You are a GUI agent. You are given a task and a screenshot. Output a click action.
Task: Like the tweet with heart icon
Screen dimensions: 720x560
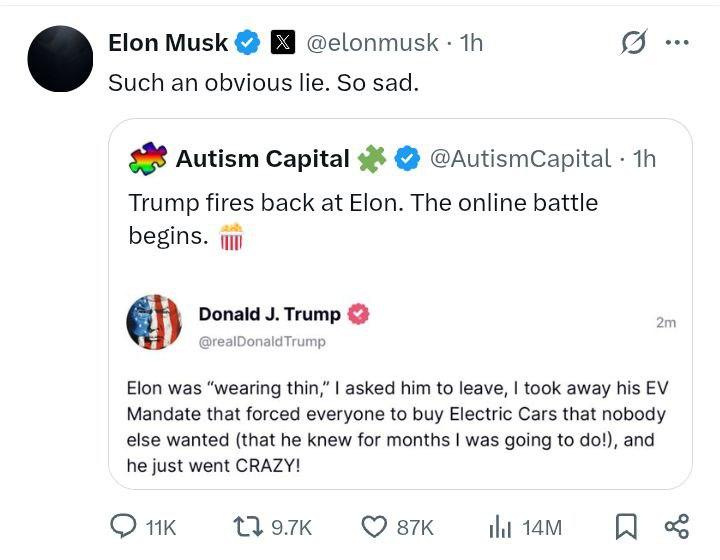tap(374, 527)
